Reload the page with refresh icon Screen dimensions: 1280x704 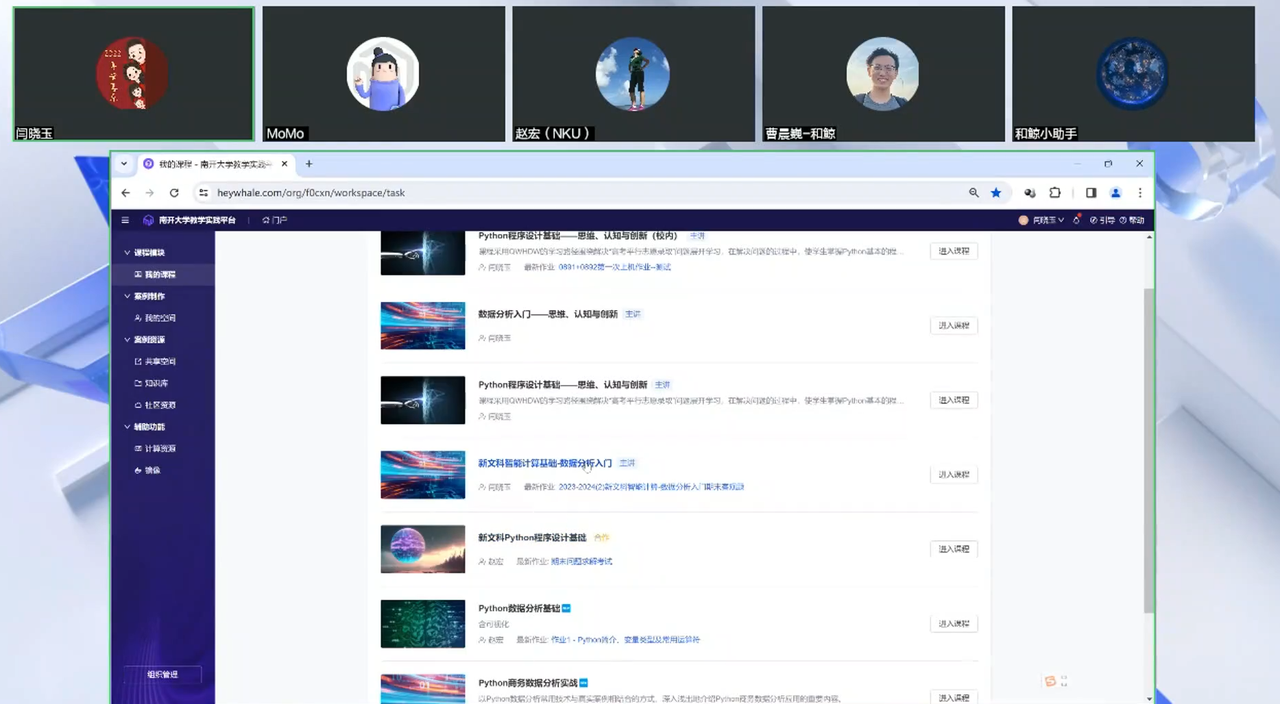(x=174, y=193)
